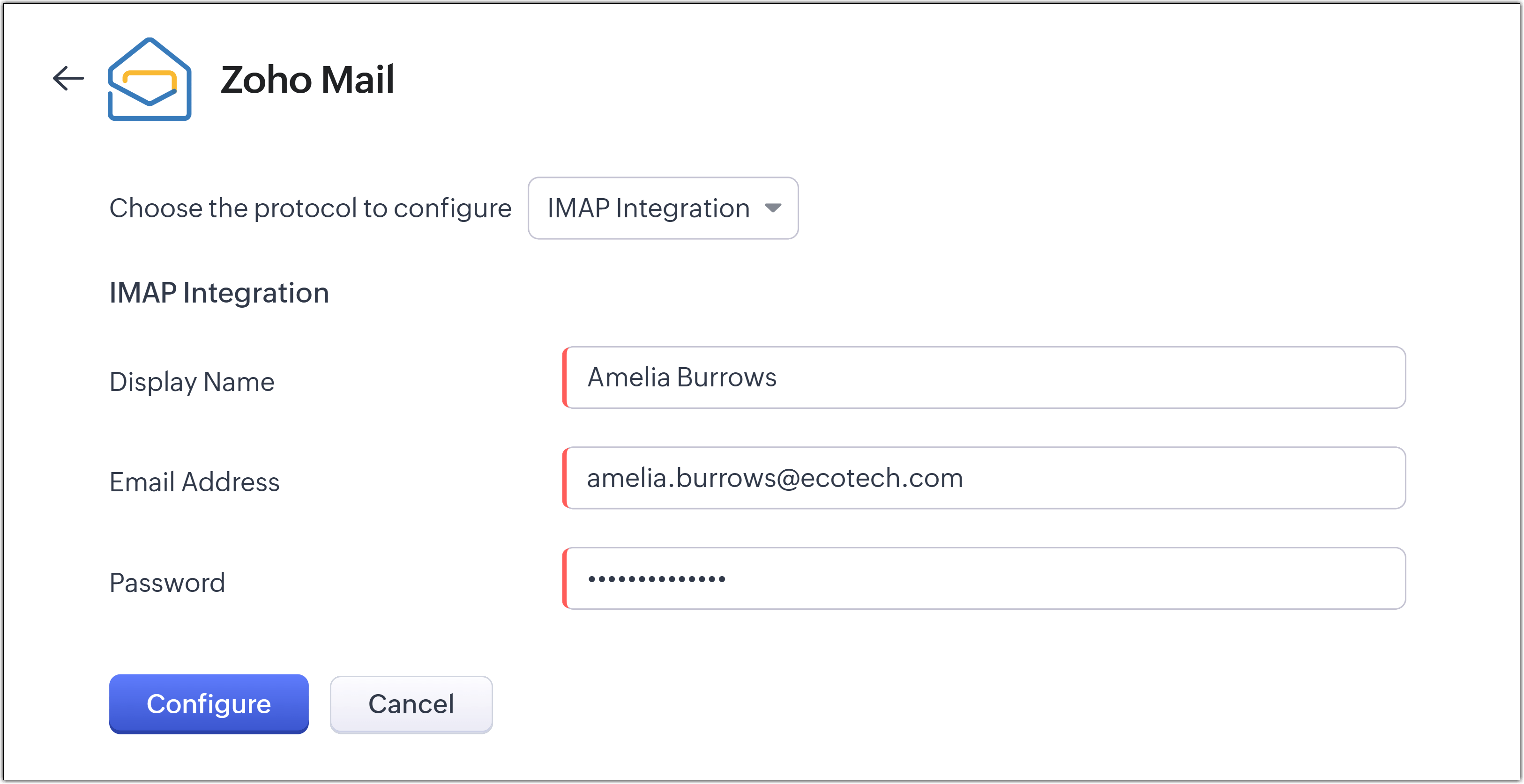The image size is (1524, 784).
Task: Open the protocol selection dropdown
Action: pos(663,208)
